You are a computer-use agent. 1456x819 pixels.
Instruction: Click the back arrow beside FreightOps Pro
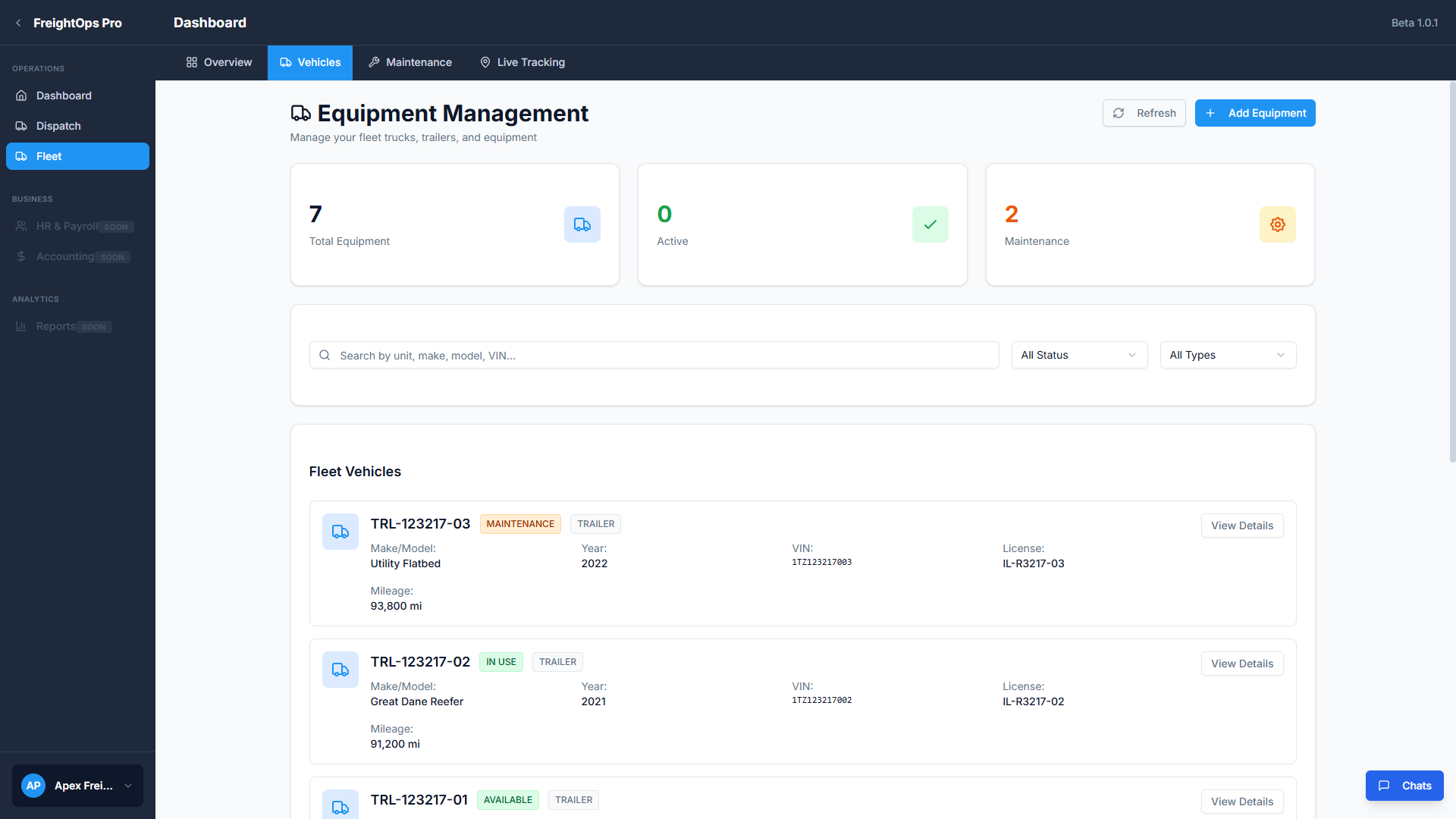(x=18, y=23)
